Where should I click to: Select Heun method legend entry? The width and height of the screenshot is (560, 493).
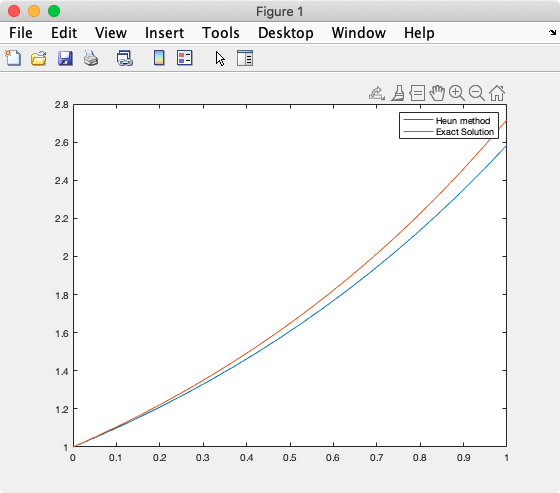pos(463,121)
